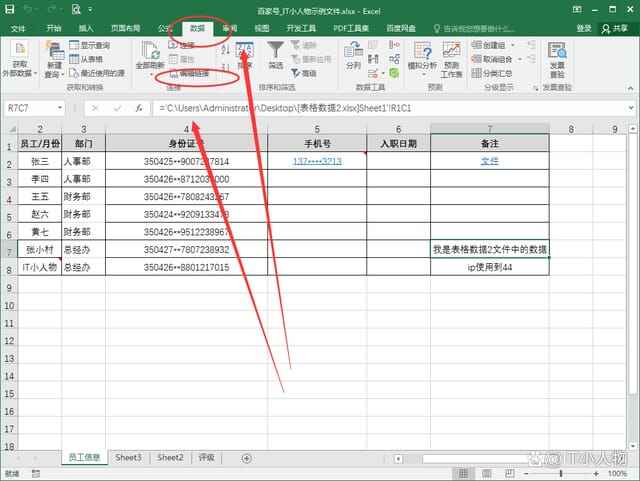Collapse the ribbon with the up chevron
The width and height of the screenshot is (640, 481).
[x=631, y=88]
